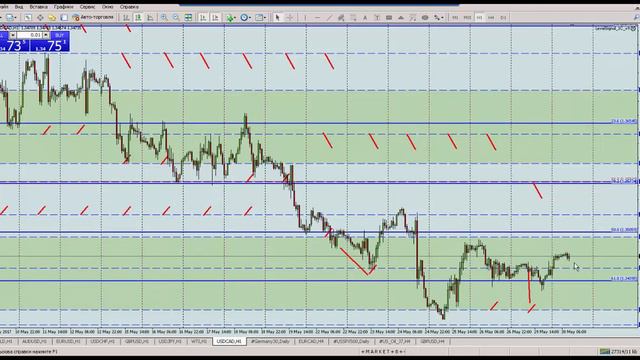
Task: Click the bid price 73 tile
Action: 14,46
